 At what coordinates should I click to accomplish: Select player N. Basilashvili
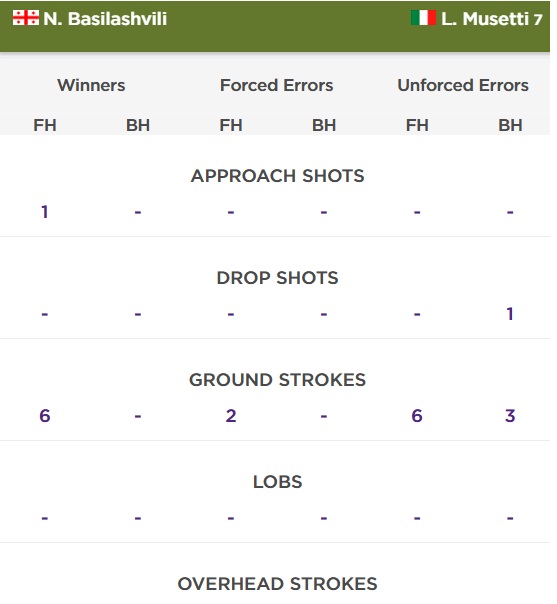(x=105, y=18)
